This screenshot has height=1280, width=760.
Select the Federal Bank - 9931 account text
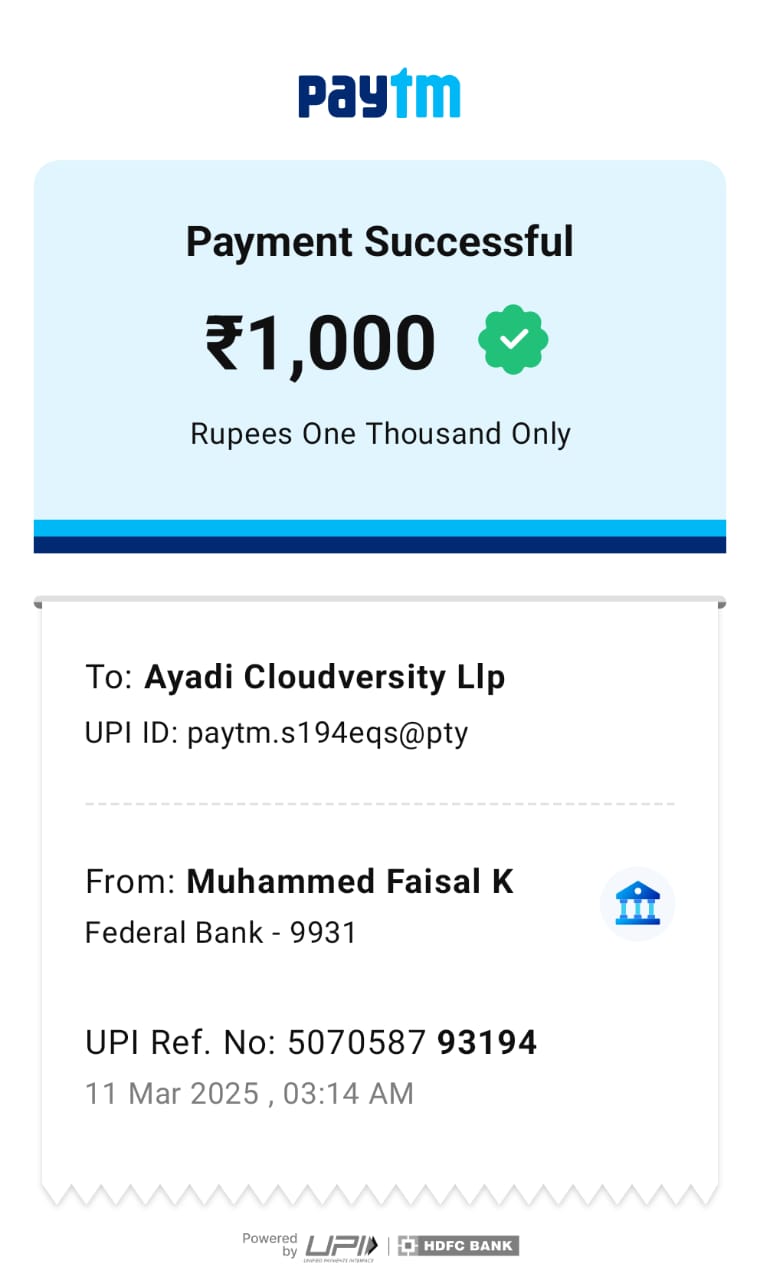[221, 933]
